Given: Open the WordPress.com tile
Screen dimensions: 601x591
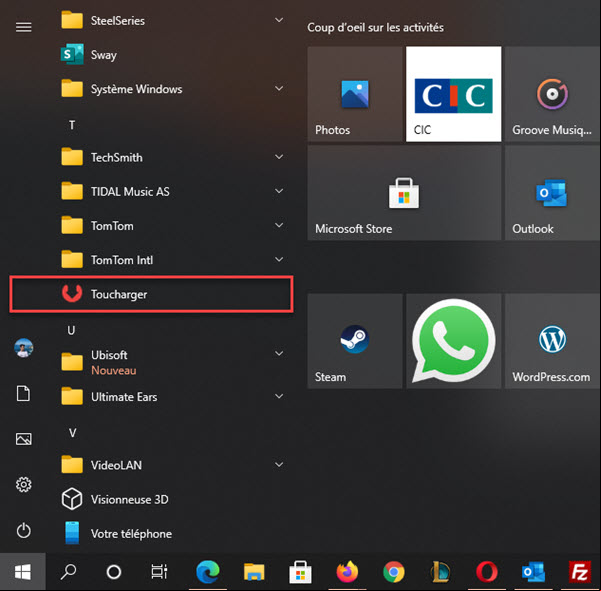Looking at the screenshot, I should (552, 341).
